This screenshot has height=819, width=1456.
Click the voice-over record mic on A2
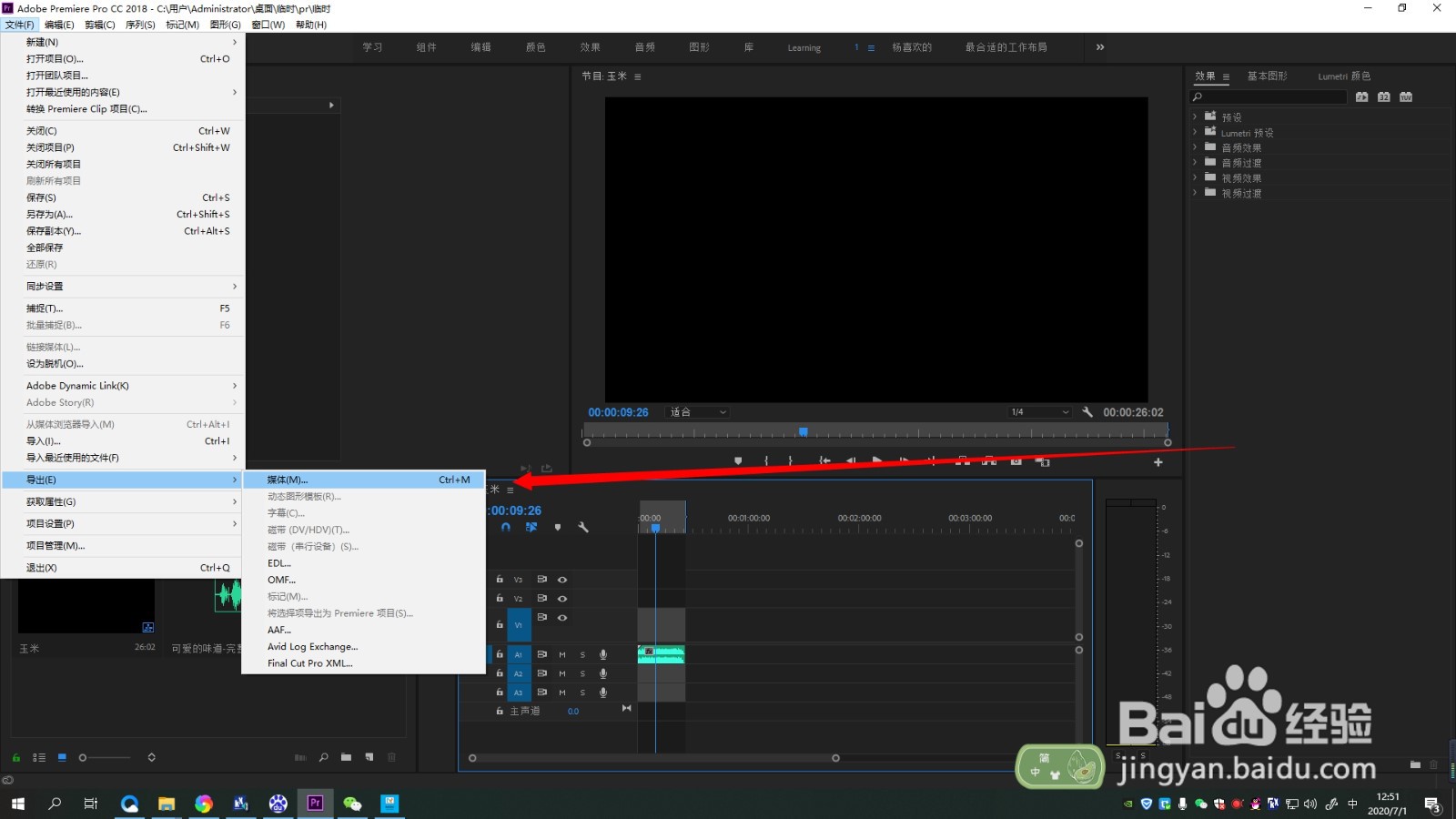[x=602, y=673]
